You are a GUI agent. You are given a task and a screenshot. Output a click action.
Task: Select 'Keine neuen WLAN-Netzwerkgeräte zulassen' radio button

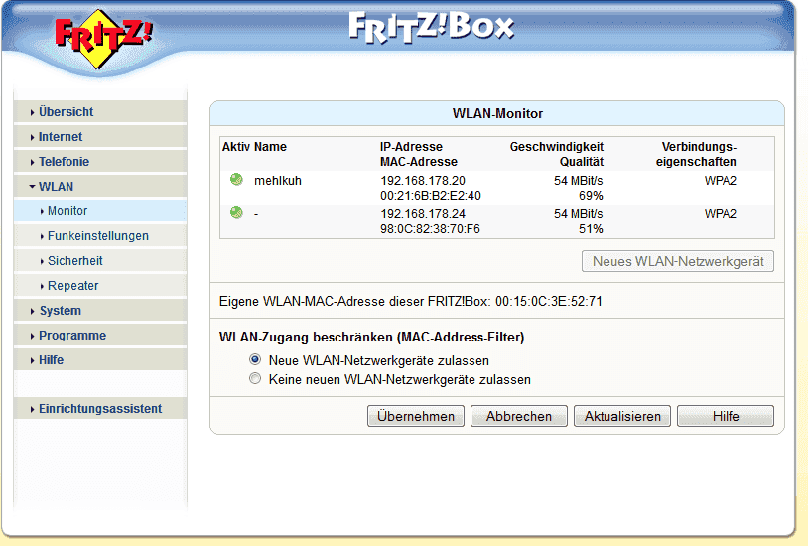click(255, 379)
